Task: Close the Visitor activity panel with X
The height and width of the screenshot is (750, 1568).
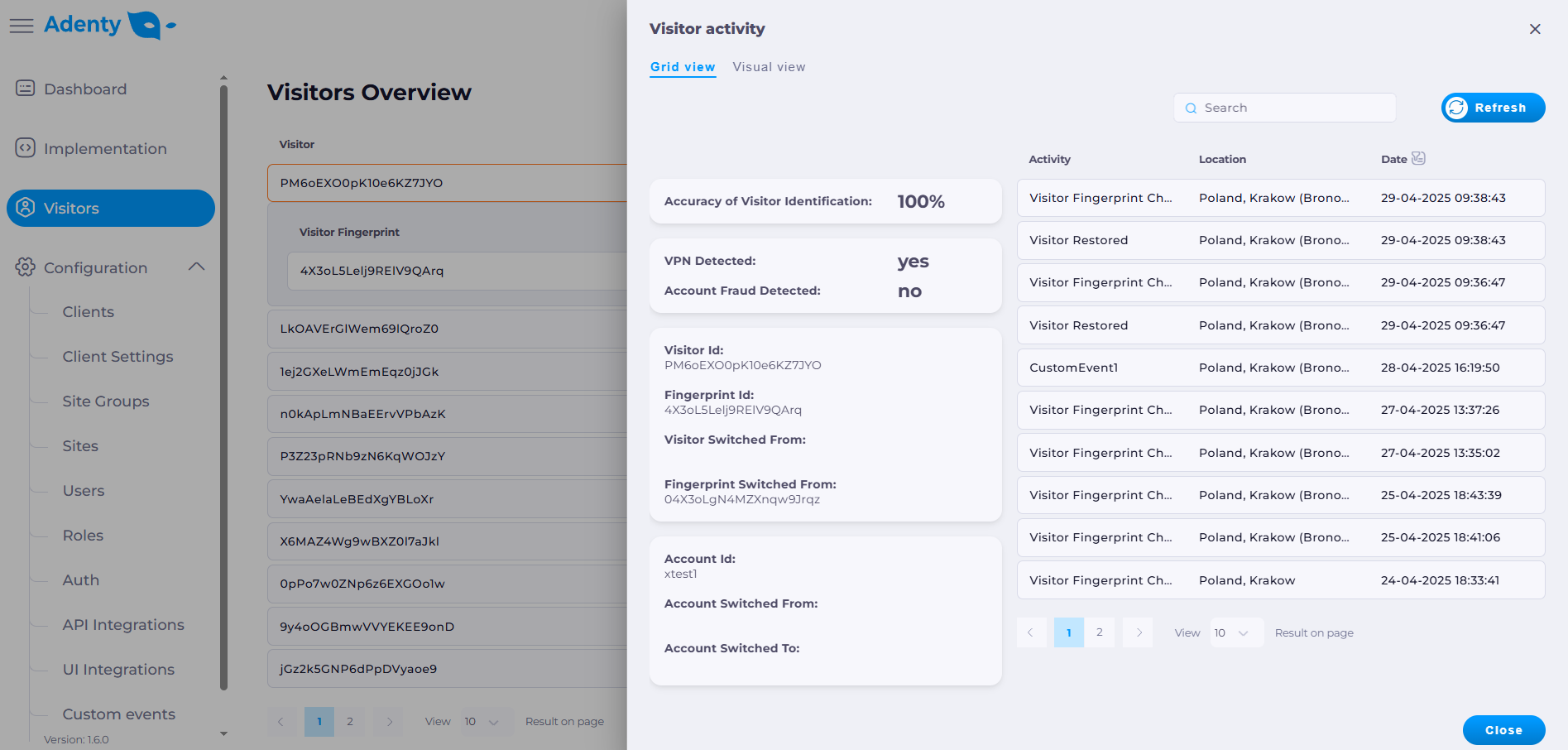Action: click(1535, 29)
